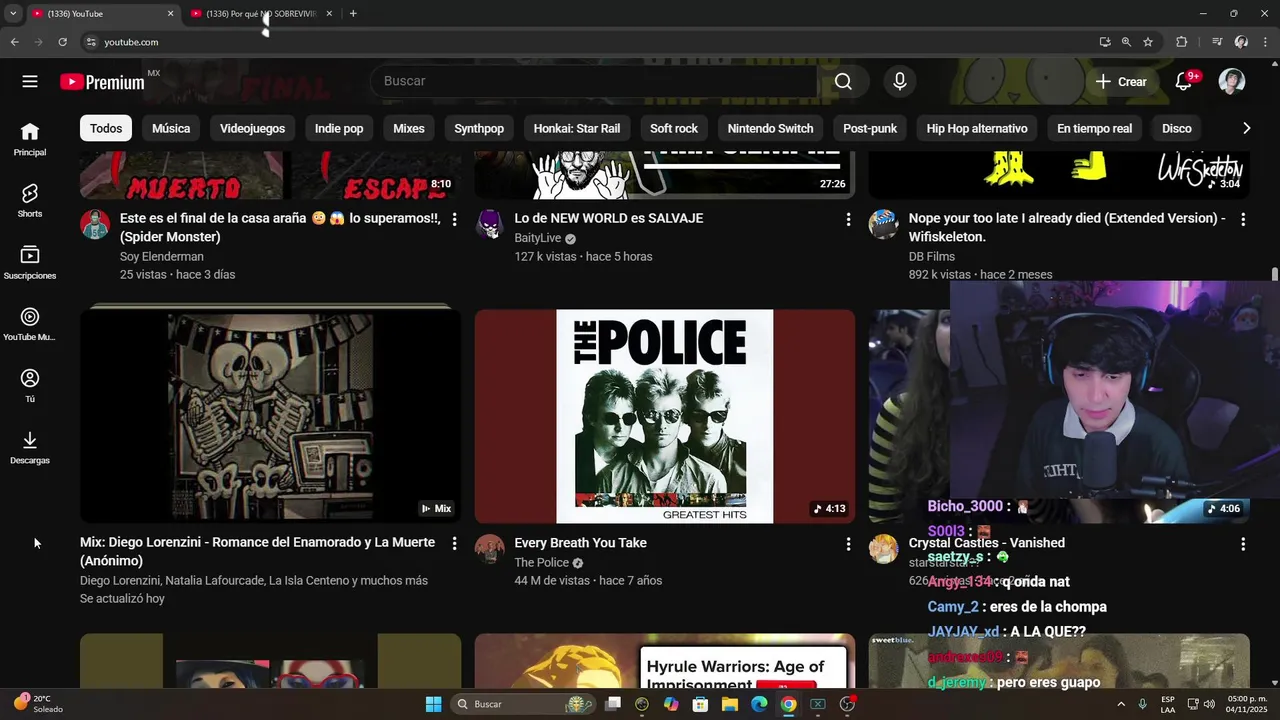Open the new tab plus button
The image size is (1280, 720).
[x=353, y=14]
